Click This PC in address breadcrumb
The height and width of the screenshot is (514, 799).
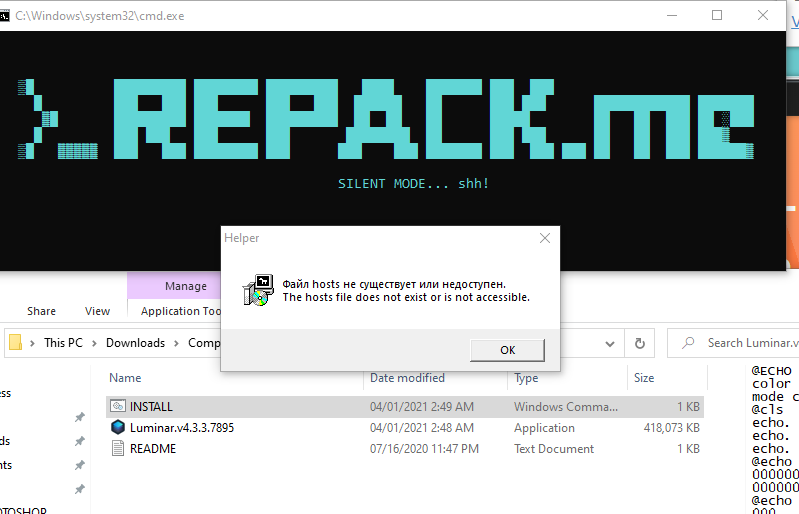(63, 343)
